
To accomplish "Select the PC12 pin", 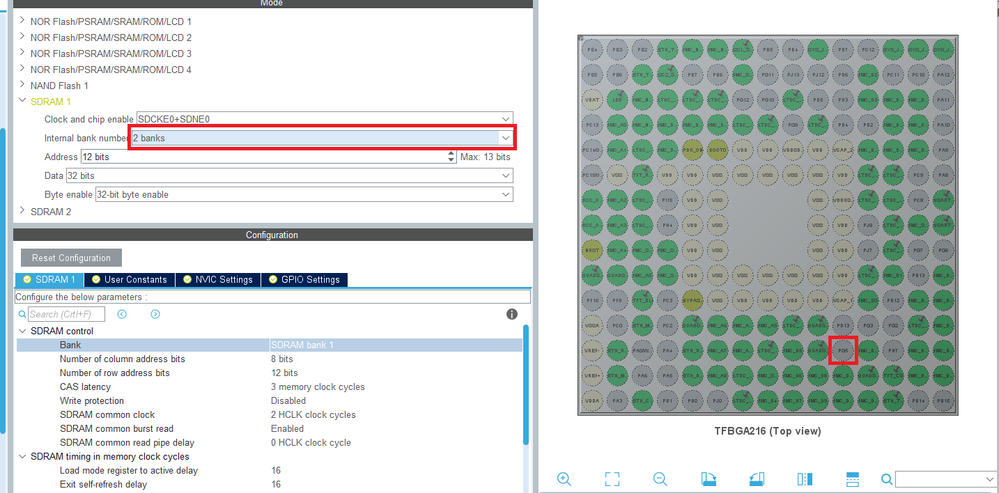I will (868, 49).
